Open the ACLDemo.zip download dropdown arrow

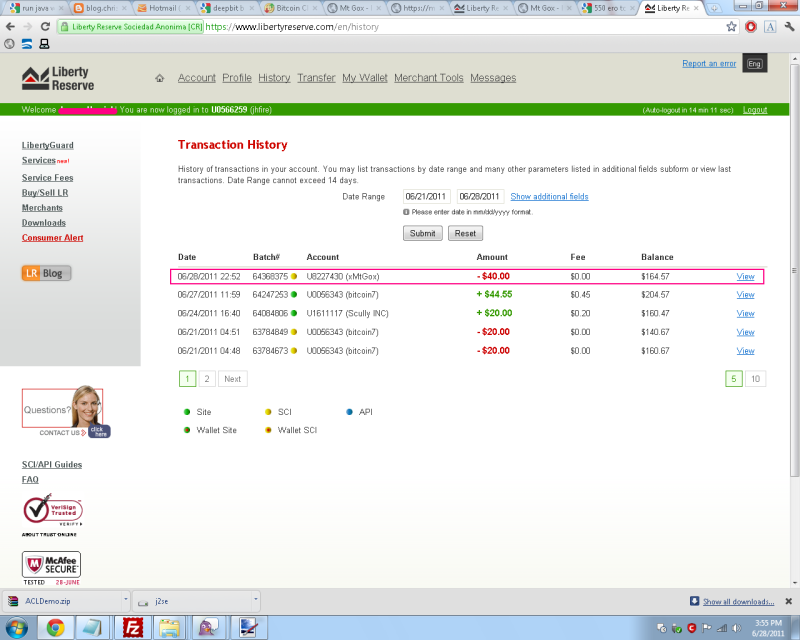tap(125, 601)
